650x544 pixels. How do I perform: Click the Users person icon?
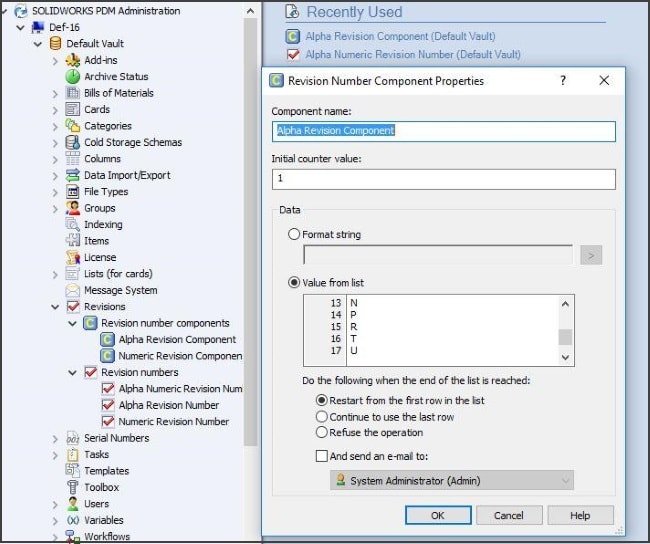73,504
